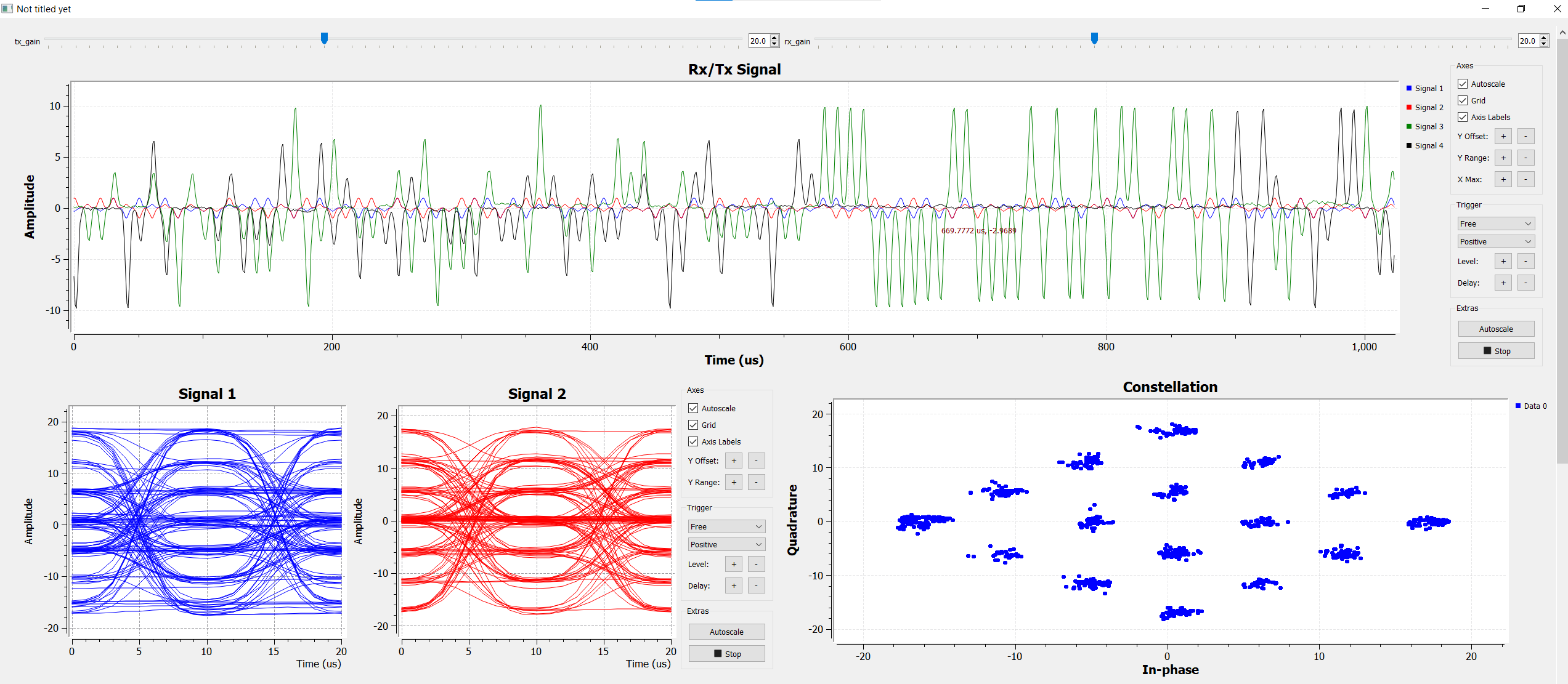Toggle Grid checkbox in lower Axes panel
1568x684 pixels.
tap(693, 425)
